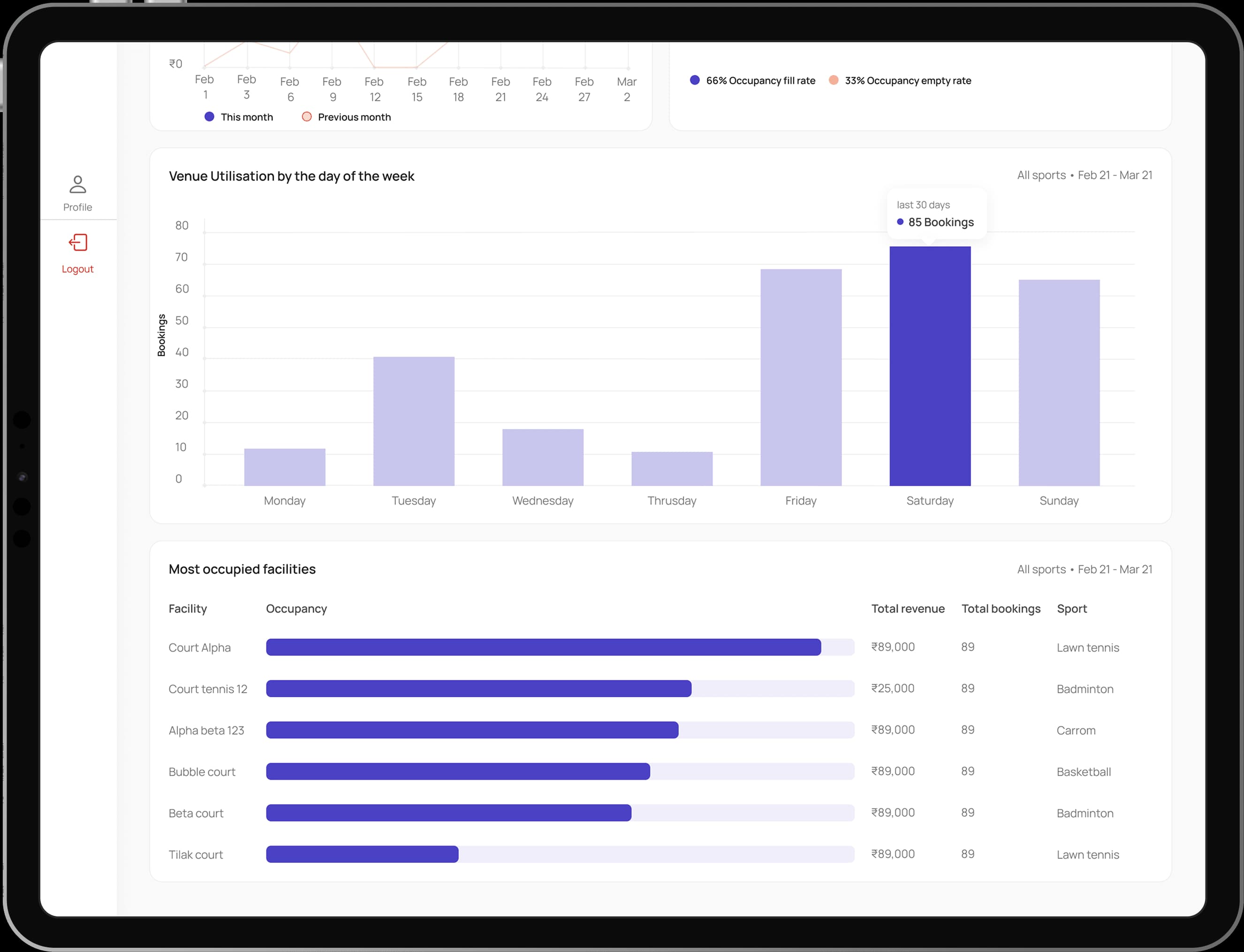Click the Friday bookings bar
This screenshot has width=1244, height=952.
[800, 377]
